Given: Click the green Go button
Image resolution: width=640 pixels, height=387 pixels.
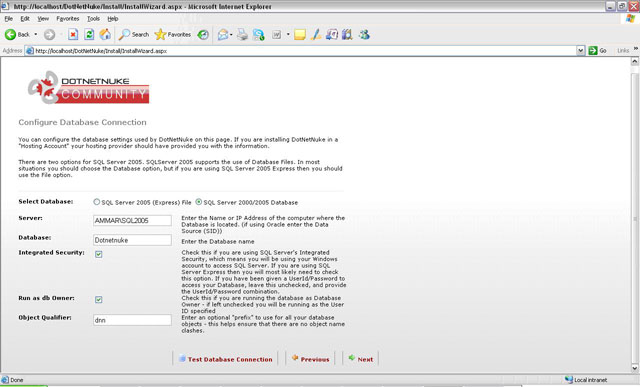Looking at the screenshot, I should coord(598,51).
